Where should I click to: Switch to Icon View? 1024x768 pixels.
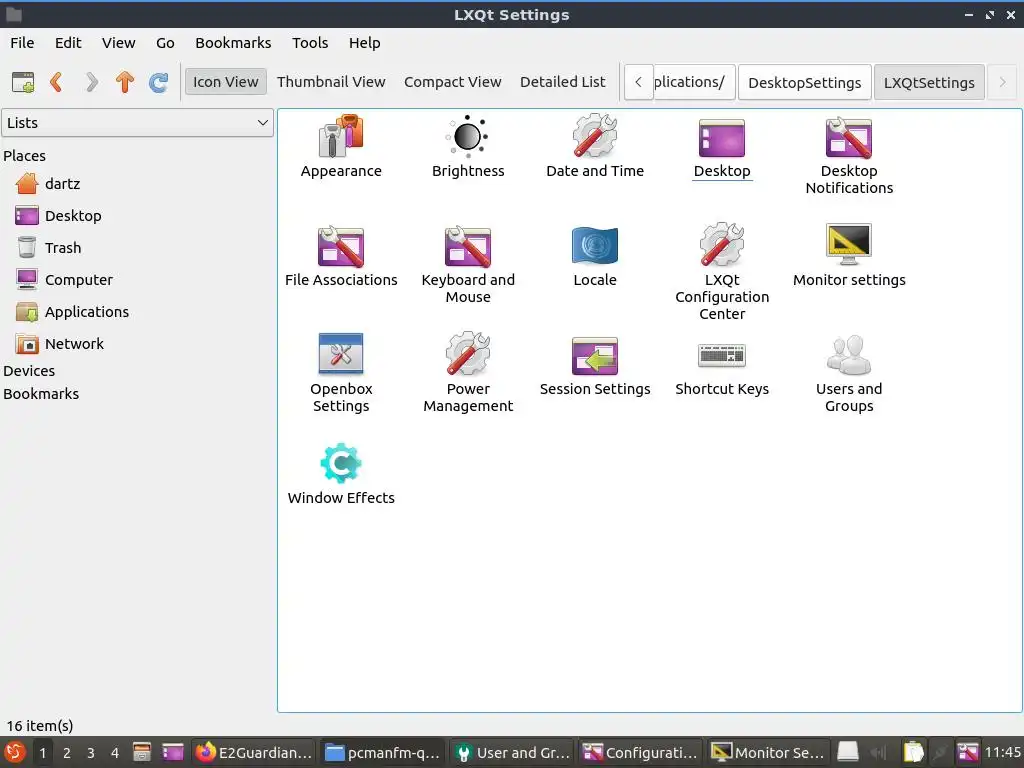pos(225,82)
